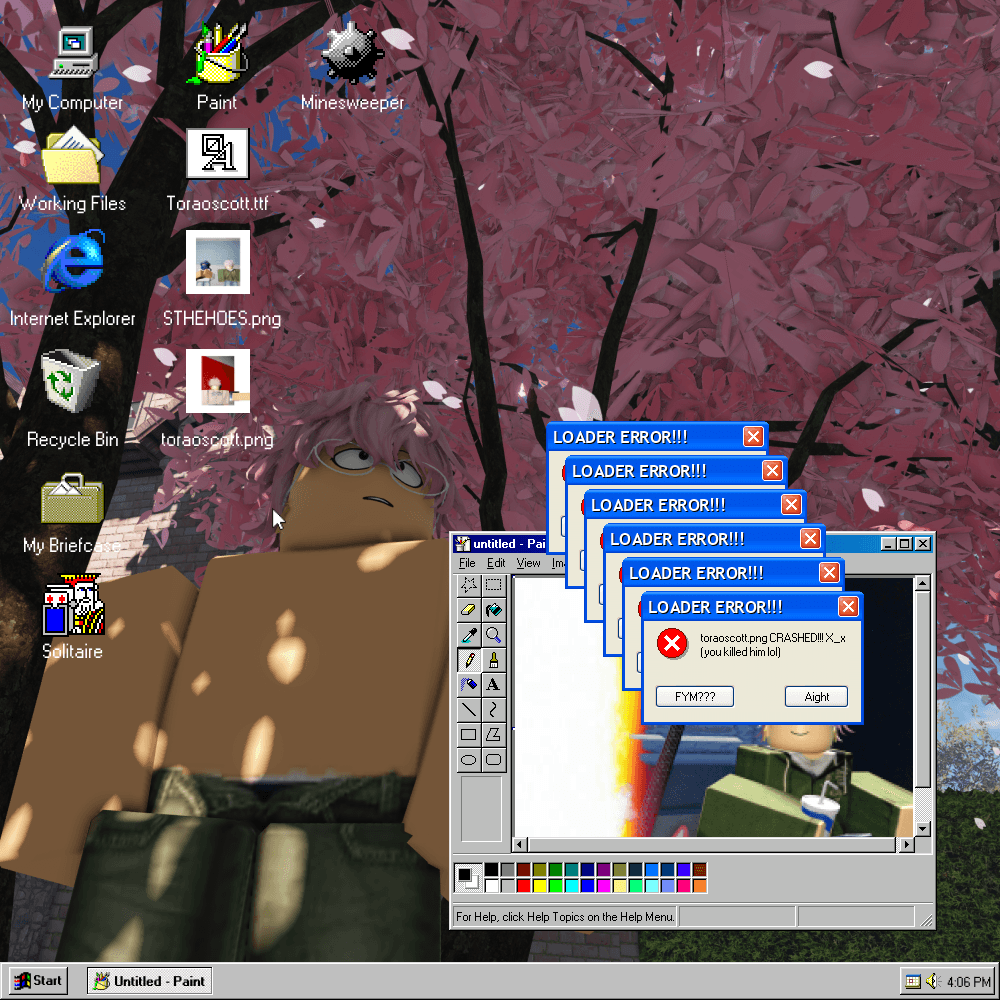Image resolution: width=1000 pixels, height=1000 pixels.
Task: Click the Paint title bar application icon
Action: (462, 543)
